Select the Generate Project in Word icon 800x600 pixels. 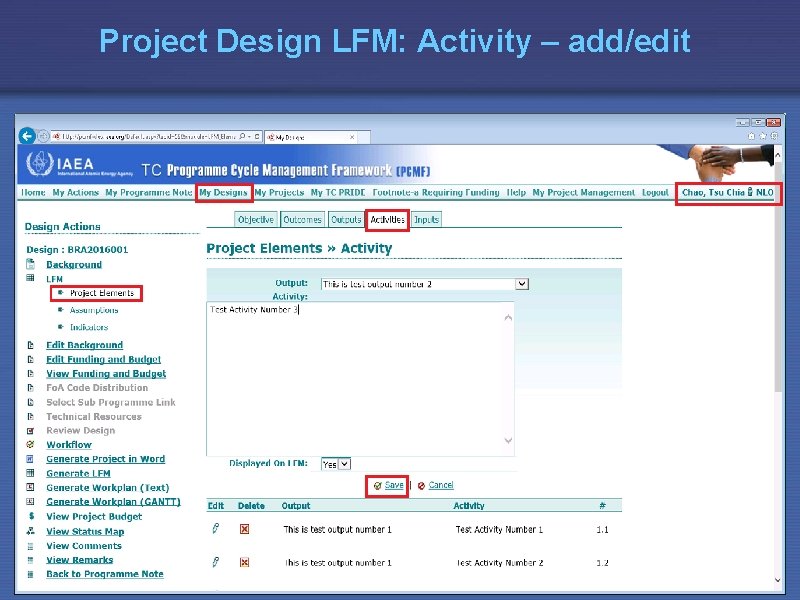pyautogui.click(x=30, y=459)
